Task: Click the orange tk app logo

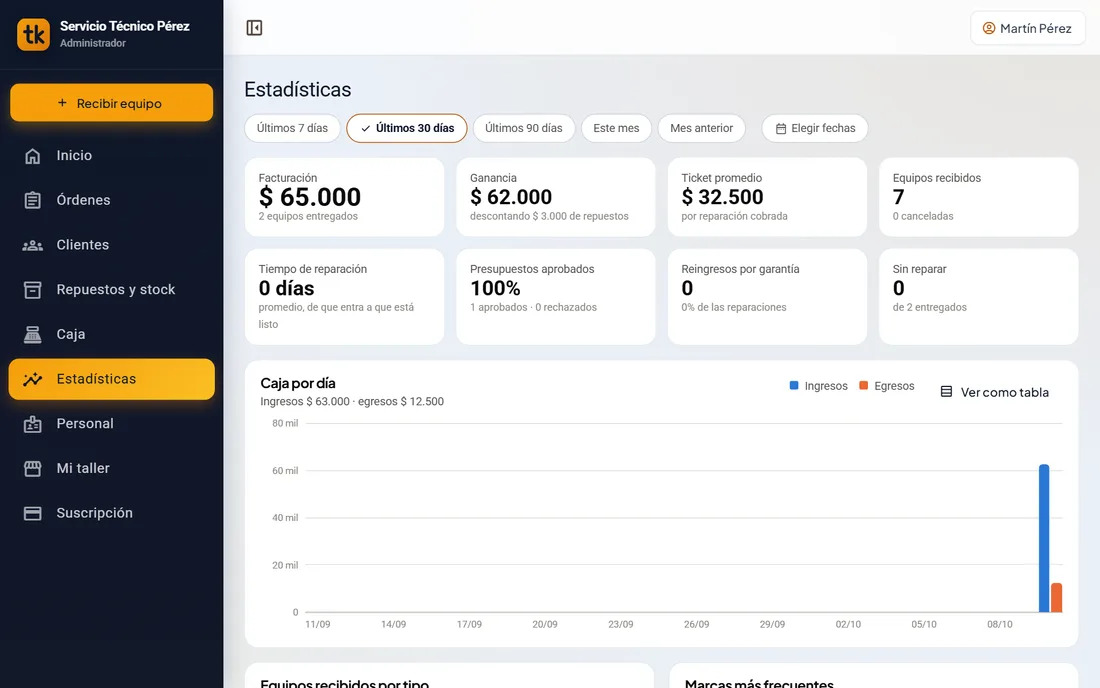Action: pos(33,34)
